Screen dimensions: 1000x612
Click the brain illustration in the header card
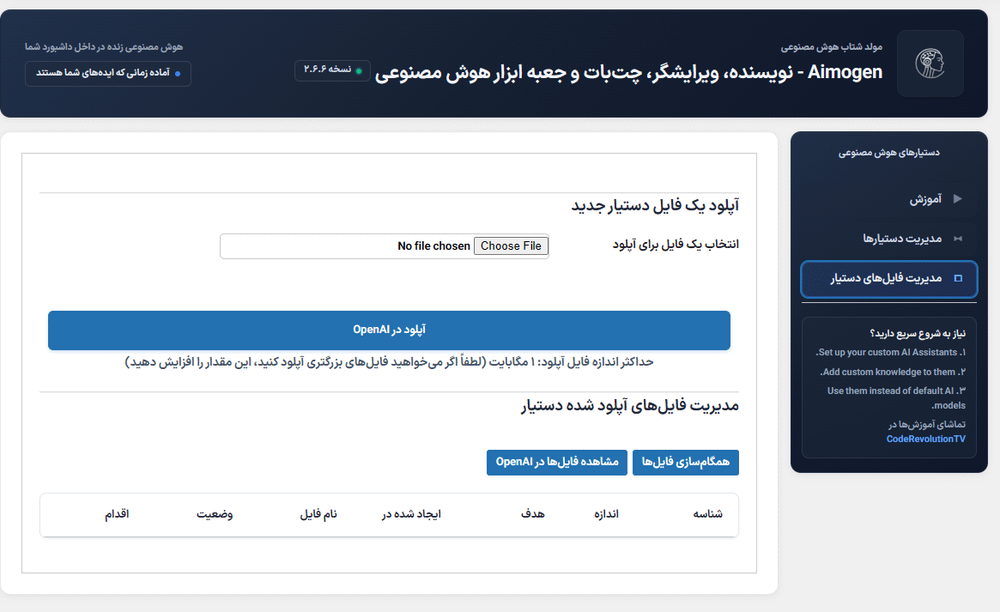[930, 63]
